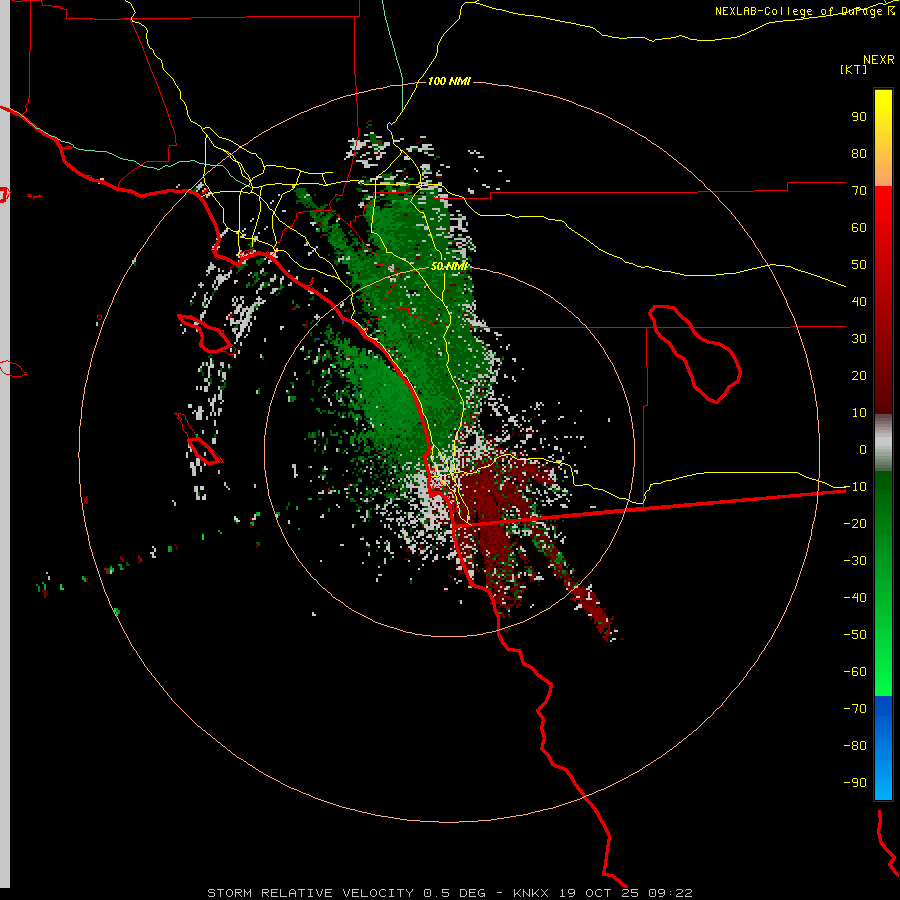Click the 50 NMI range ring label

(x=449, y=267)
